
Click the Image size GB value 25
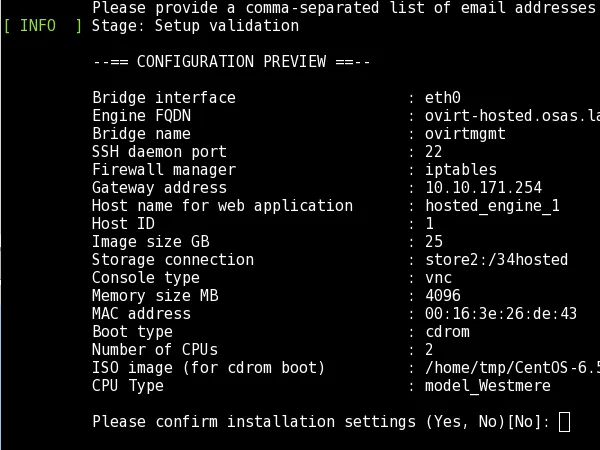[x=433, y=242]
